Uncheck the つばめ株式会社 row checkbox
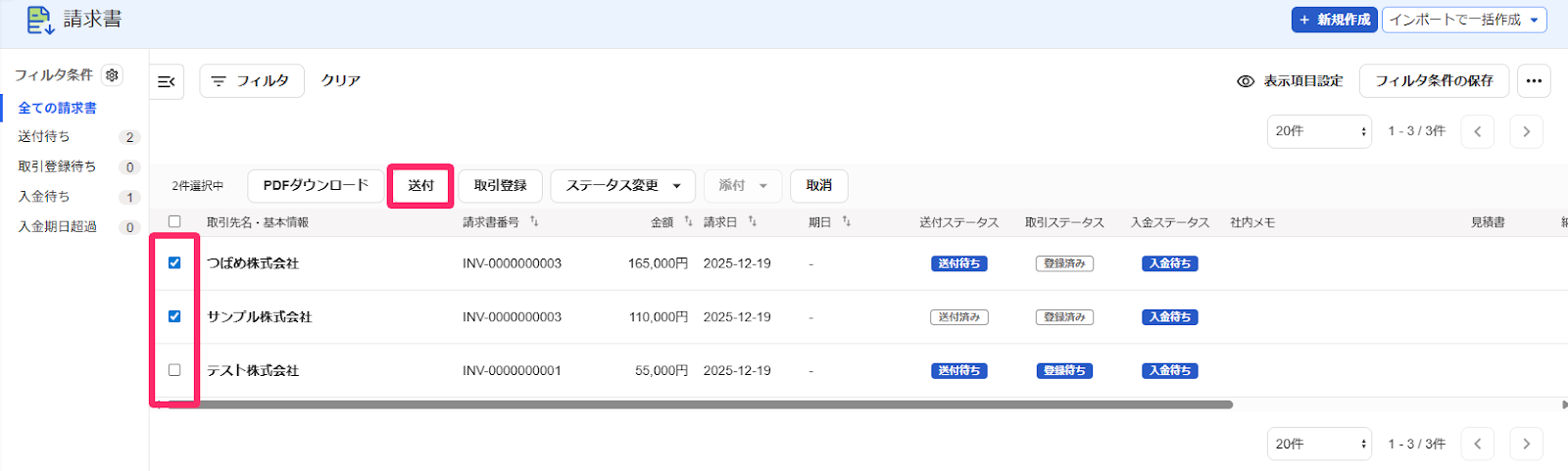The width and height of the screenshot is (1568, 471). click(174, 262)
